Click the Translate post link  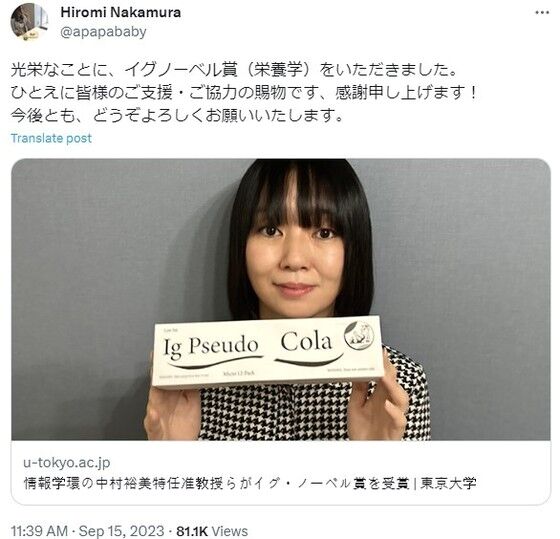(x=51, y=138)
